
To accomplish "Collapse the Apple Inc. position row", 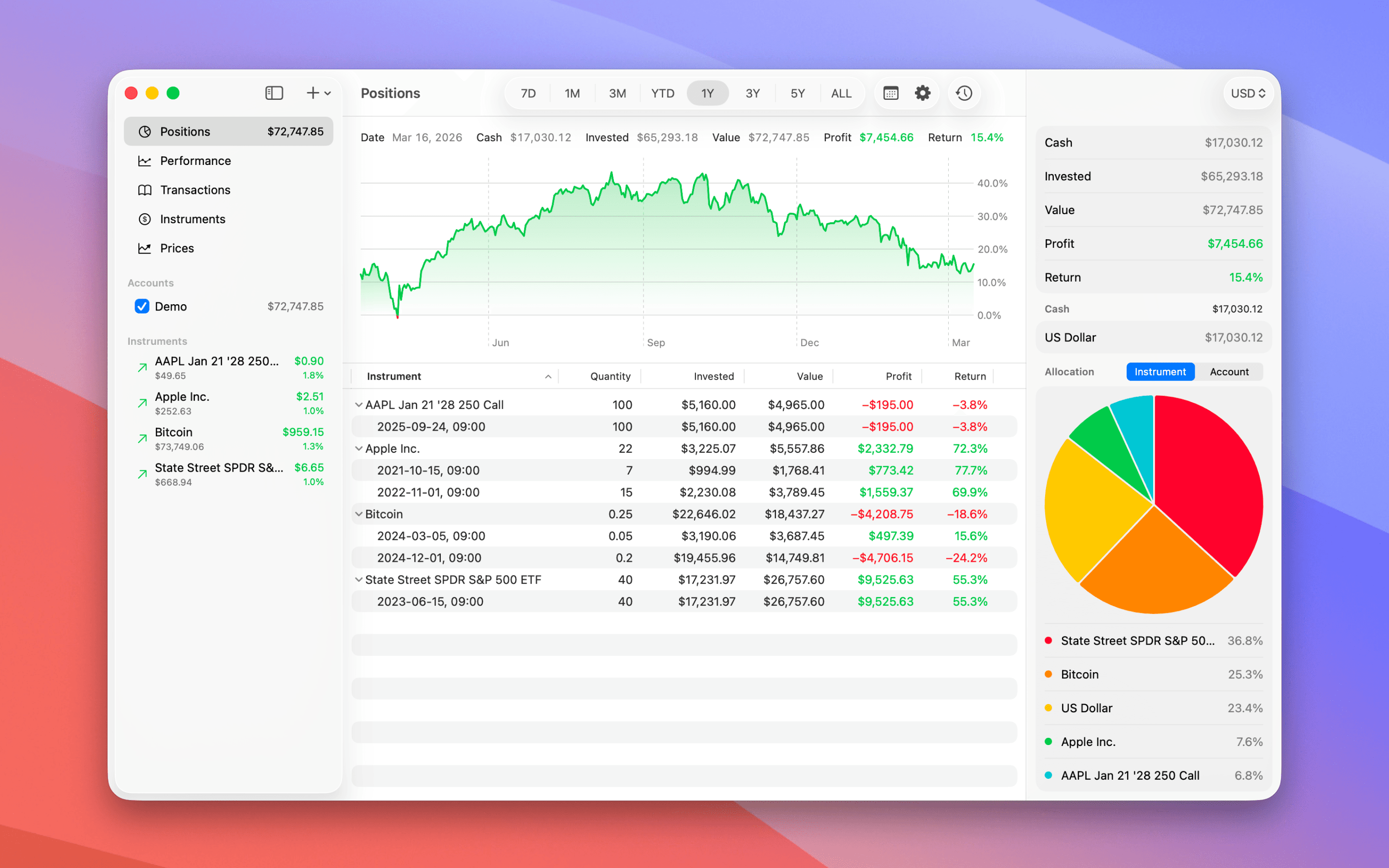I will click(x=359, y=448).
